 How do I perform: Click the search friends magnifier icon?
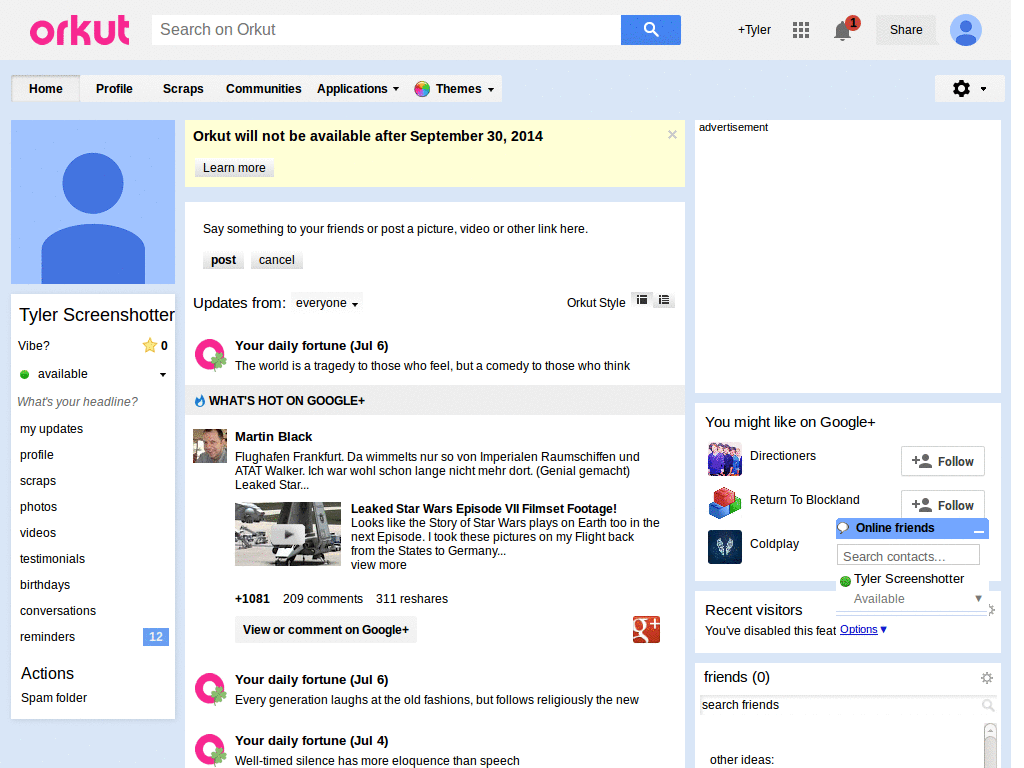tap(988, 705)
